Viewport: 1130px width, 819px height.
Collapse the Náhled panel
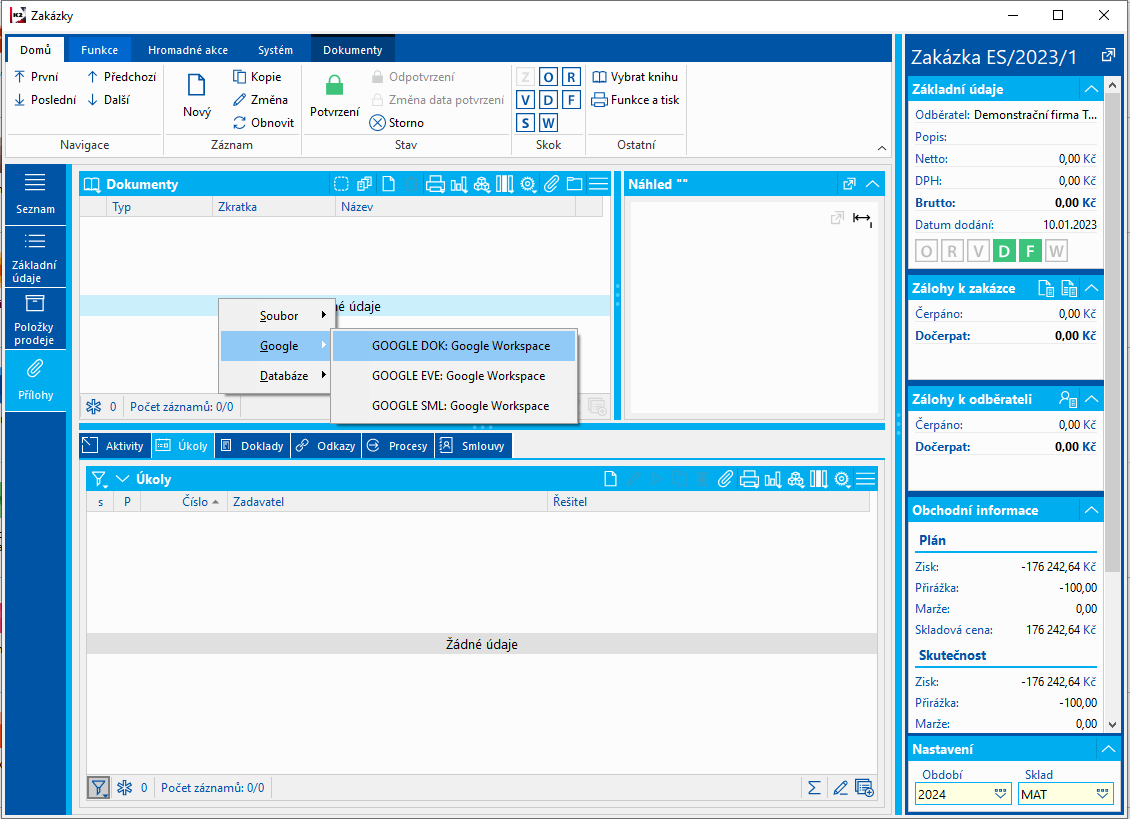click(x=872, y=184)
